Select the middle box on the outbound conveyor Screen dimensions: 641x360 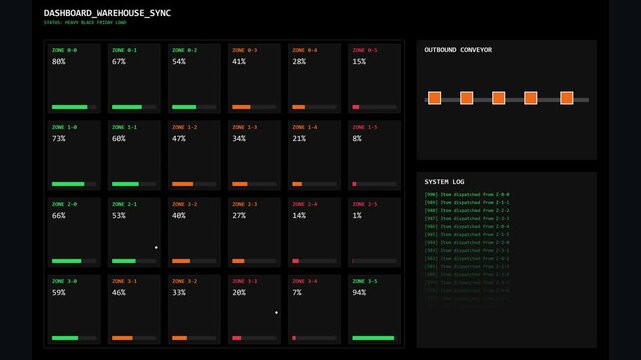coord(498,98)
